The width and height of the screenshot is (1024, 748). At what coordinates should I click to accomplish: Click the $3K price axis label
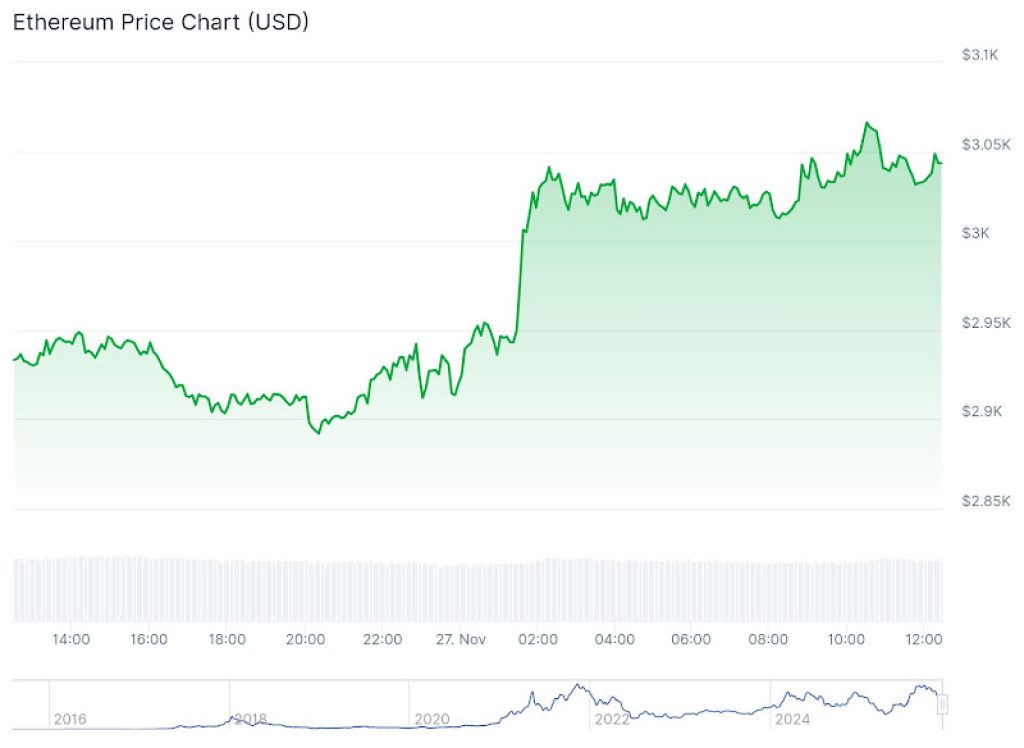point(974,233)
